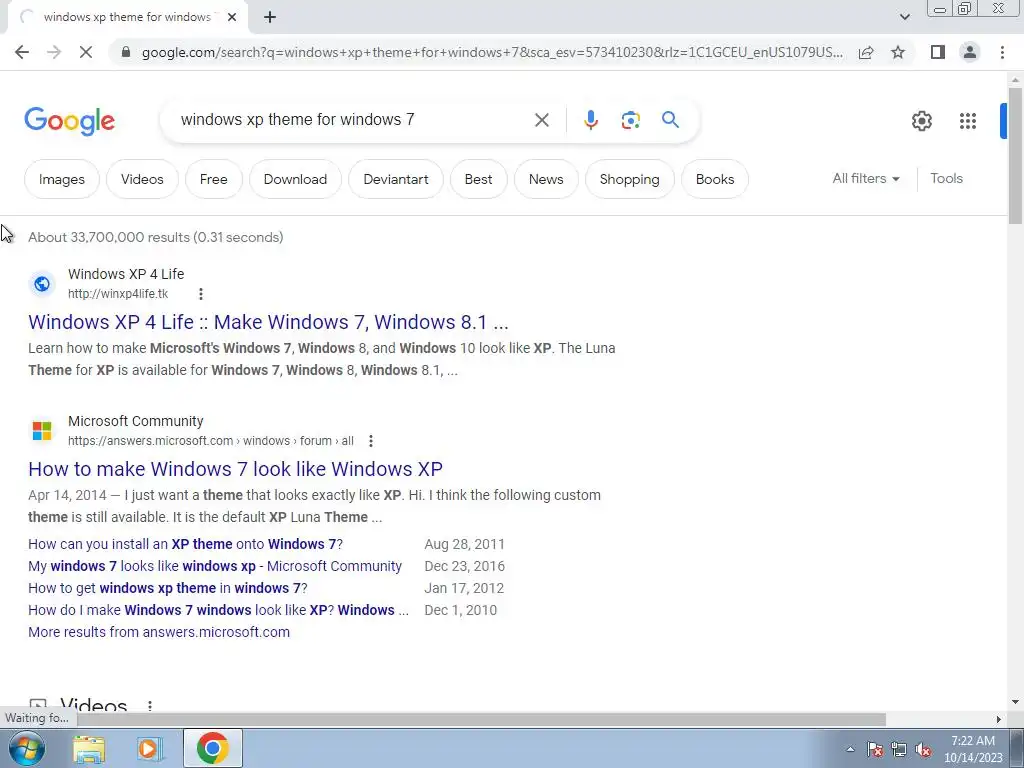The height and width of the screenshot is (768, 1024).
Task: Open the Google apps grid
Action: 968,121
